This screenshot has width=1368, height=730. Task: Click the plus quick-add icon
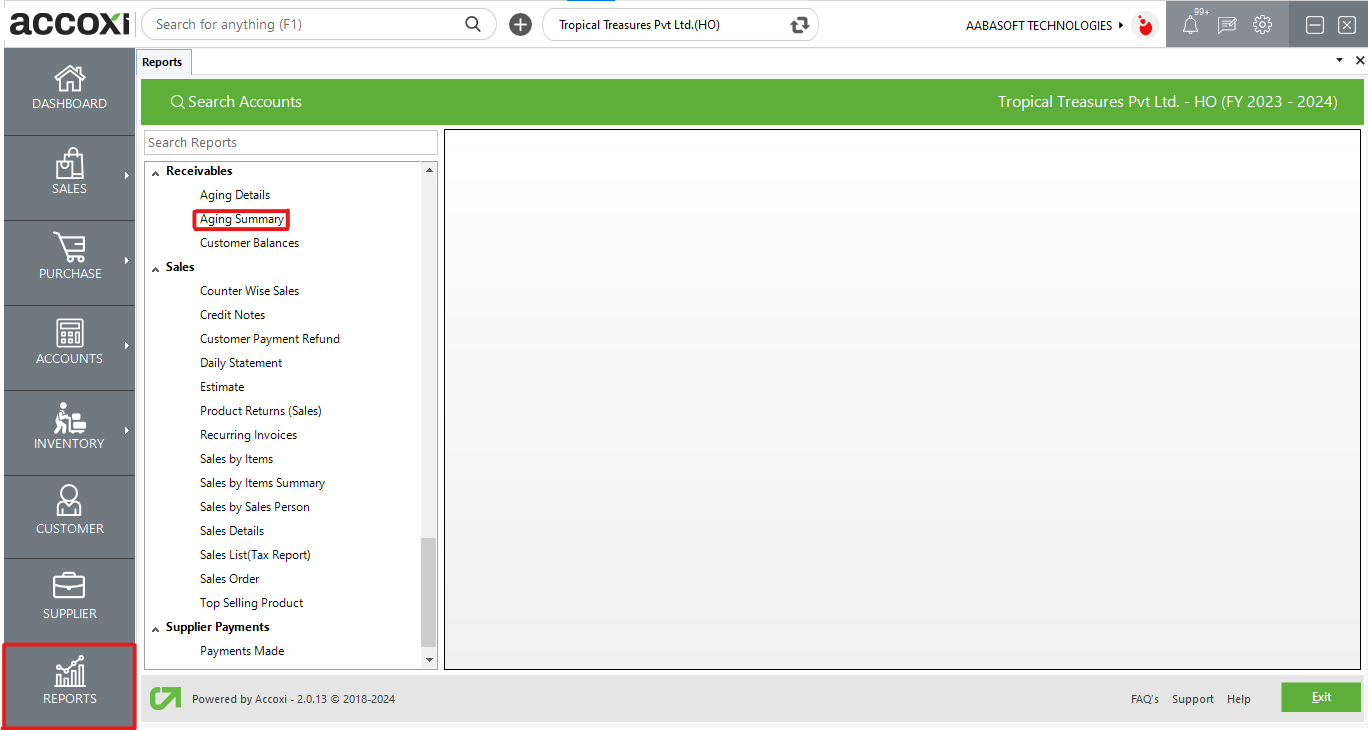point(520,25)
